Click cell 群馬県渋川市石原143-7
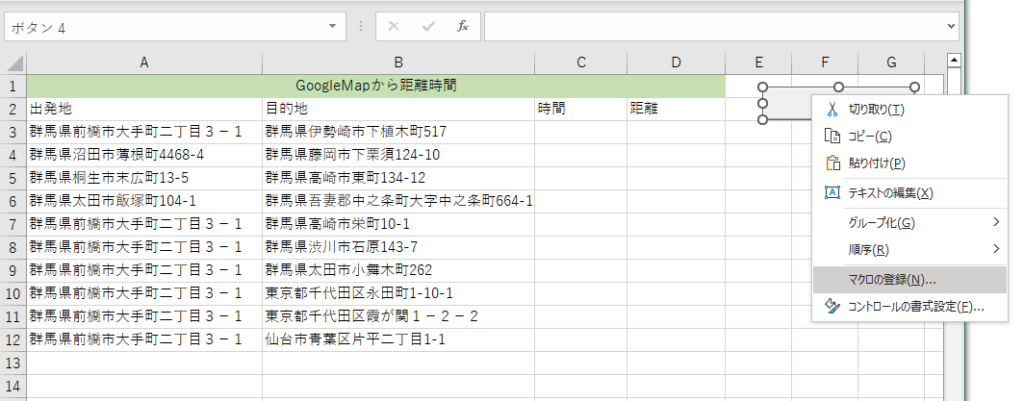1024x401 pixels. point(398,248)
